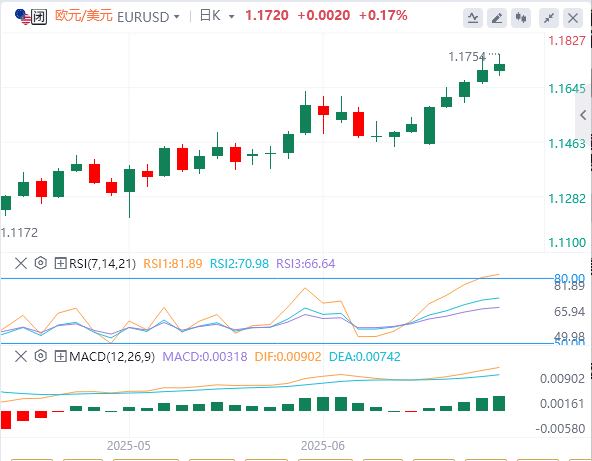Select the pencil drawing tool
The width and height of the screenshot is (592, 461).
tap(497, 18)
